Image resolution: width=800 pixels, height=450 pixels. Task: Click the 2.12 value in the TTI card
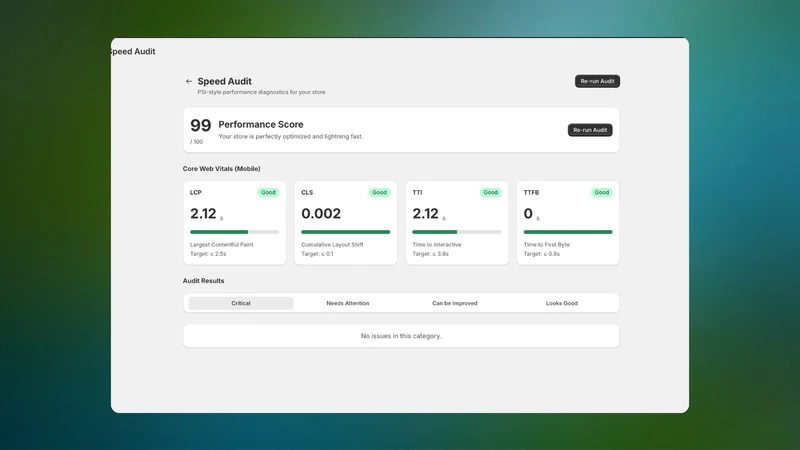426,213
